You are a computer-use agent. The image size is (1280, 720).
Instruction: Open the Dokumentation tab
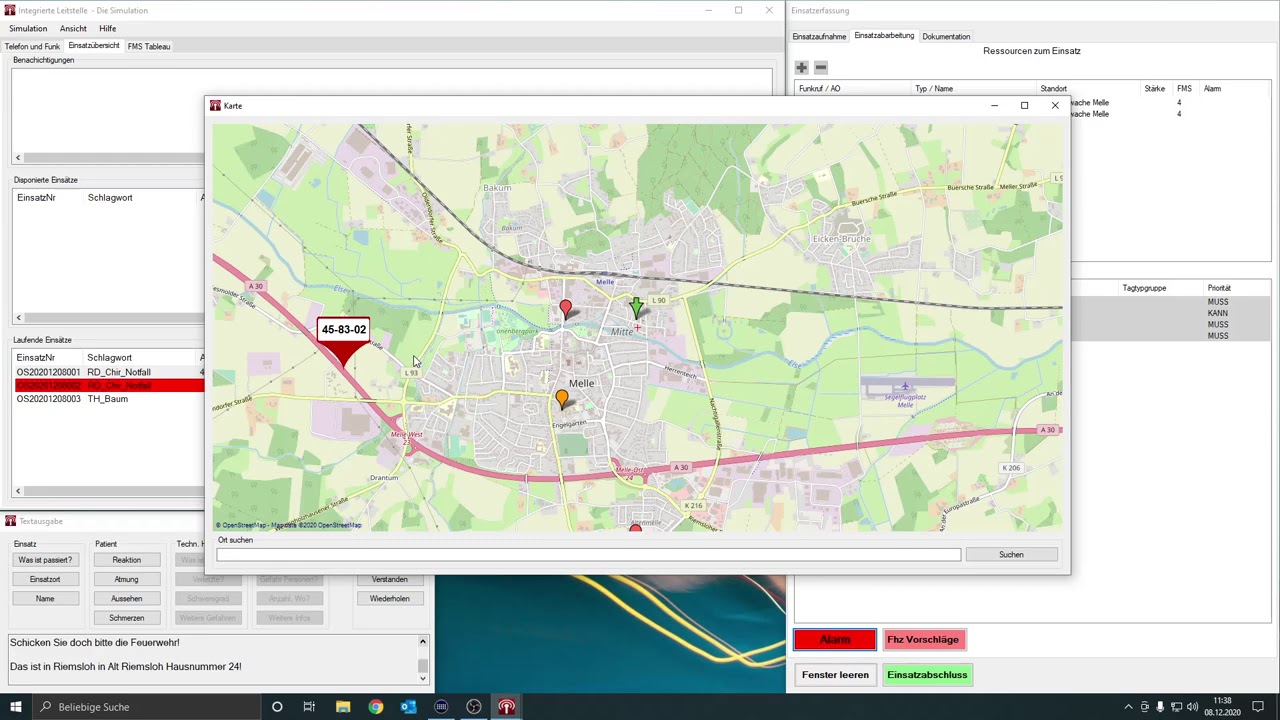pyautogui.click(x=946, y=36)
